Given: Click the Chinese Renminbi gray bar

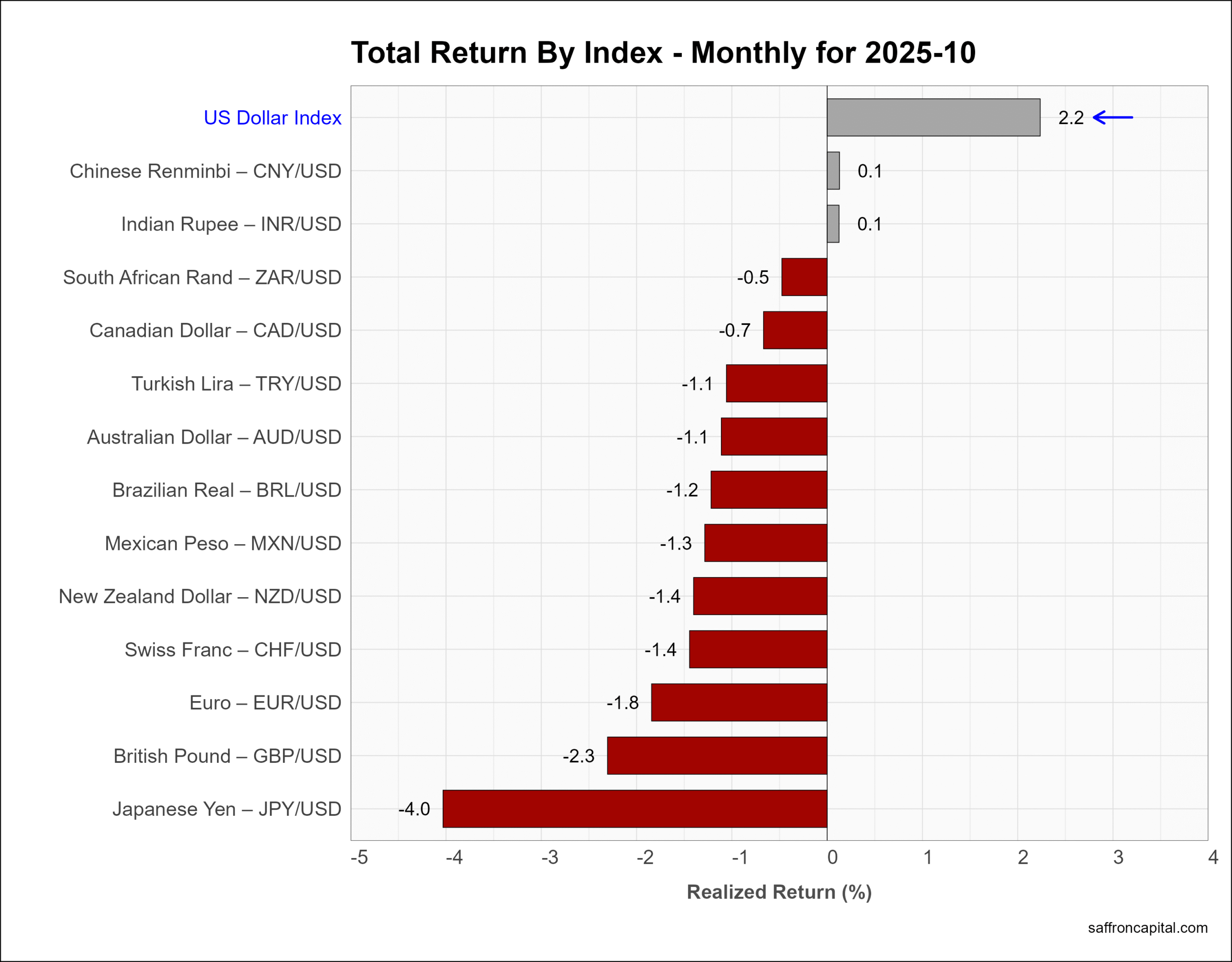Looking at the screenshot, I should pos(833,171).
